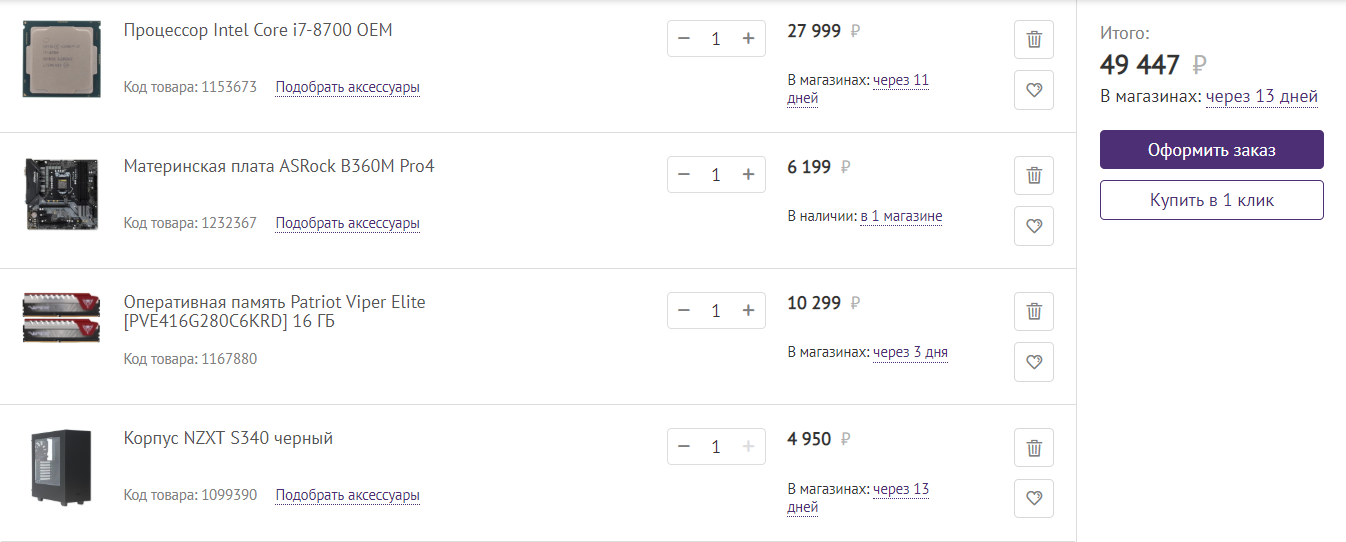Favorite the Patriot Viper Elite RAM
Viewport: 1346px width, 542px height.
pyautogui.click(x=1034, y=362)
